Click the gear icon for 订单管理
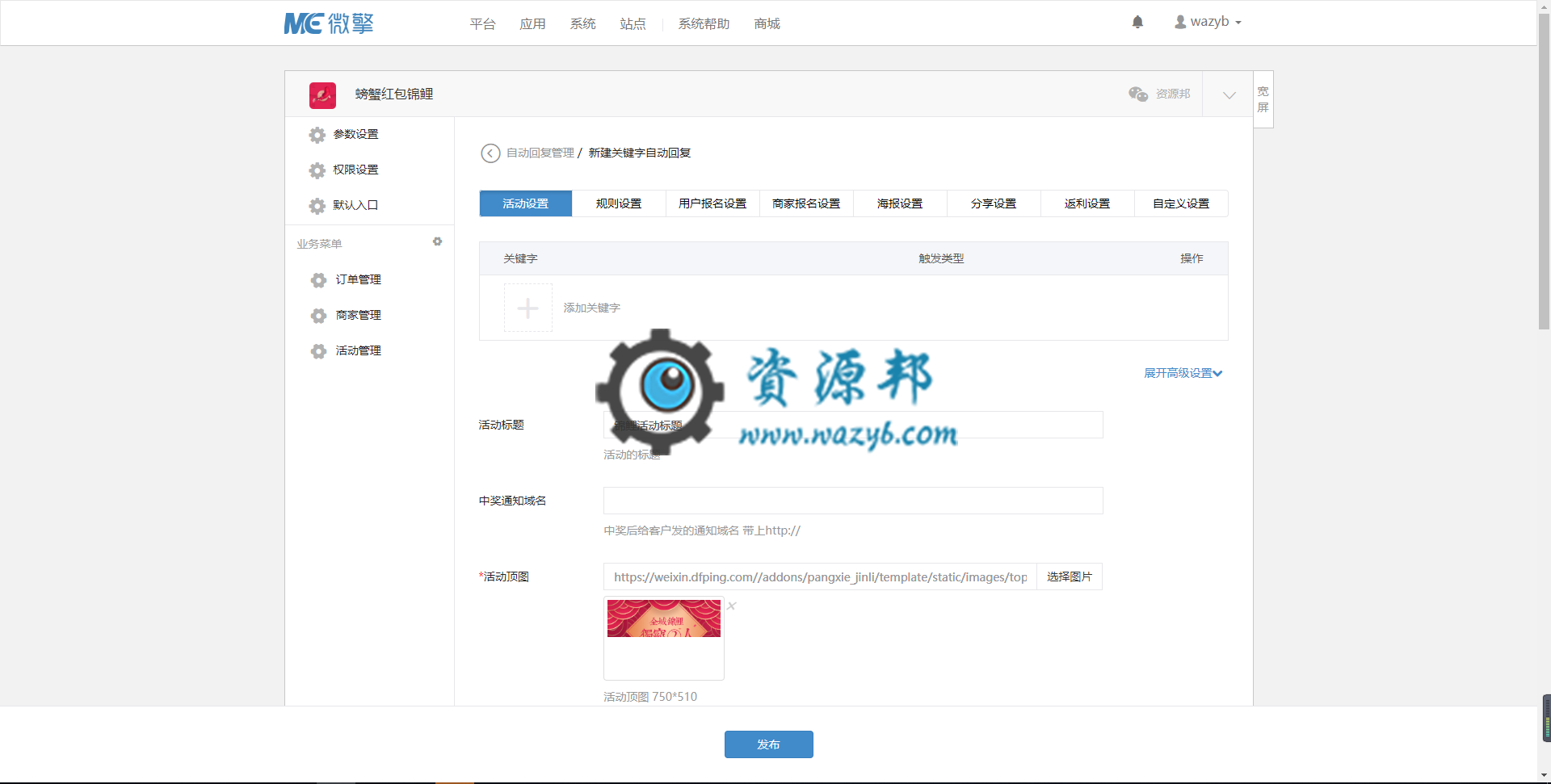 tap(319, 280)
